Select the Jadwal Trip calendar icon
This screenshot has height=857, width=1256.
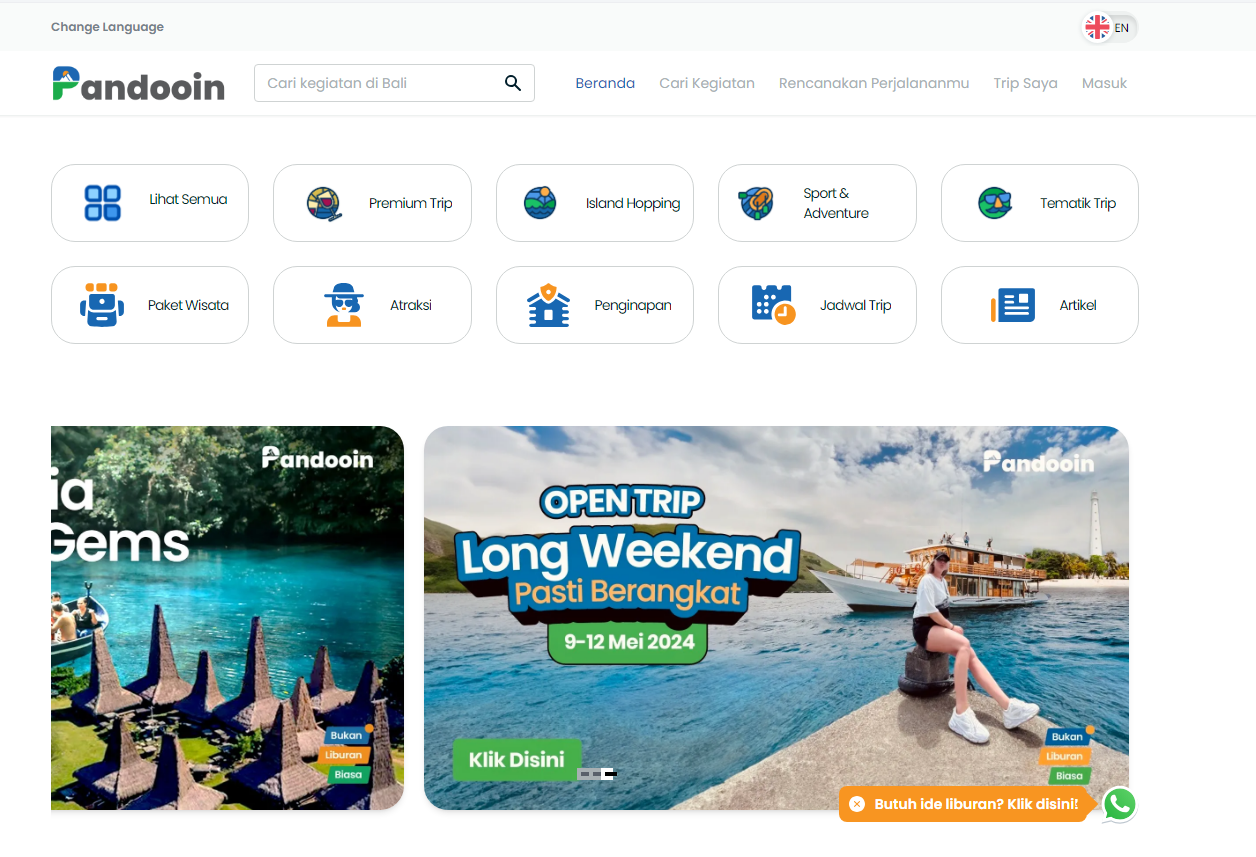773,305
